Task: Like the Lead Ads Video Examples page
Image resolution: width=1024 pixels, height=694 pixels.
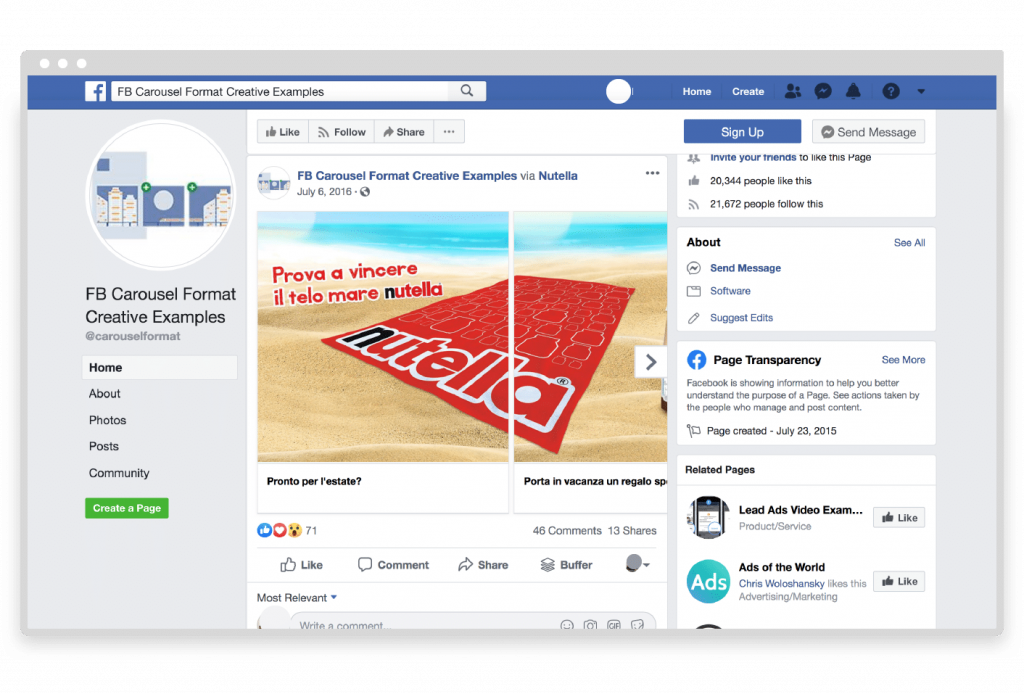Action: 898,517
